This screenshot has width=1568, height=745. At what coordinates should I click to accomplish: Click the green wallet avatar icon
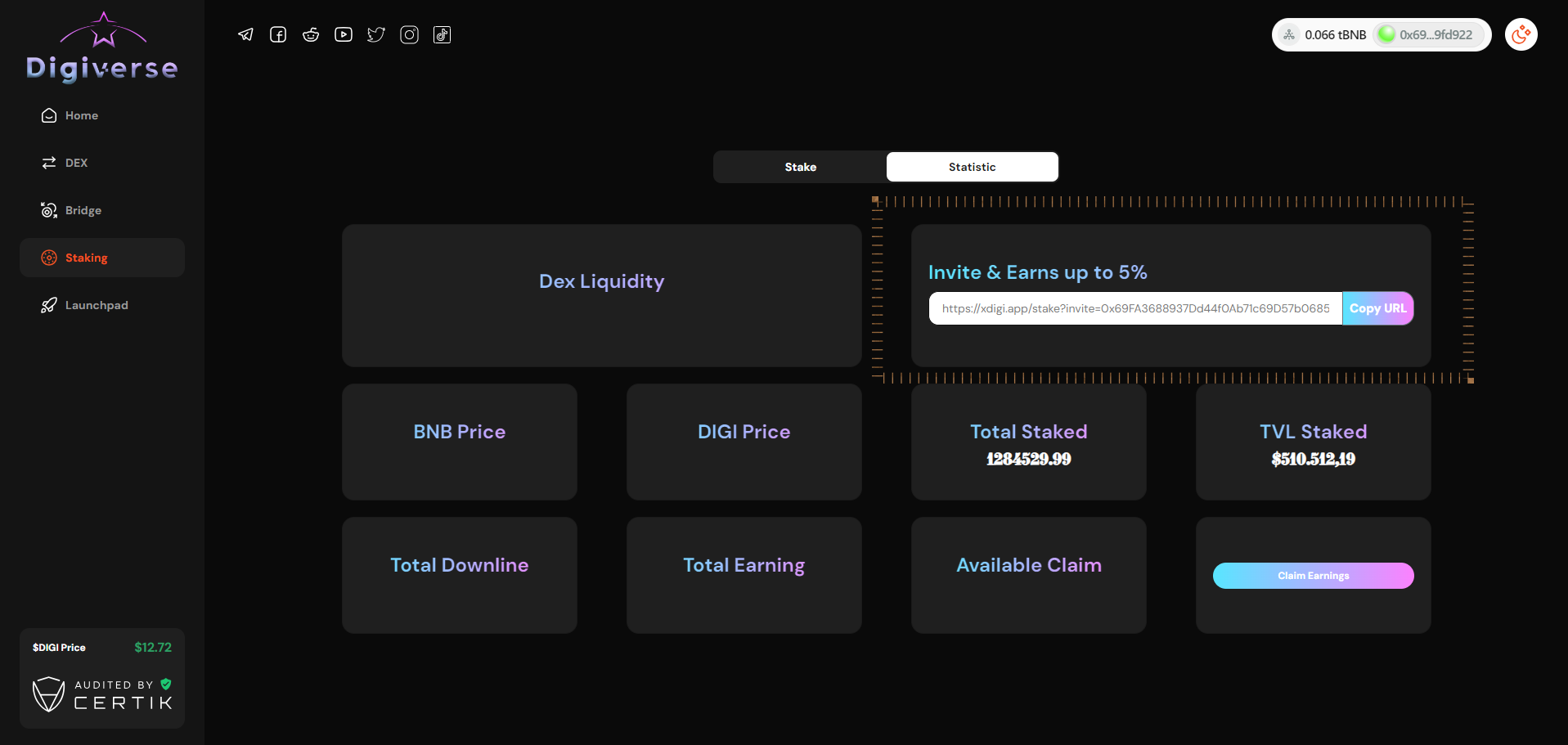tap(1386, 34)
